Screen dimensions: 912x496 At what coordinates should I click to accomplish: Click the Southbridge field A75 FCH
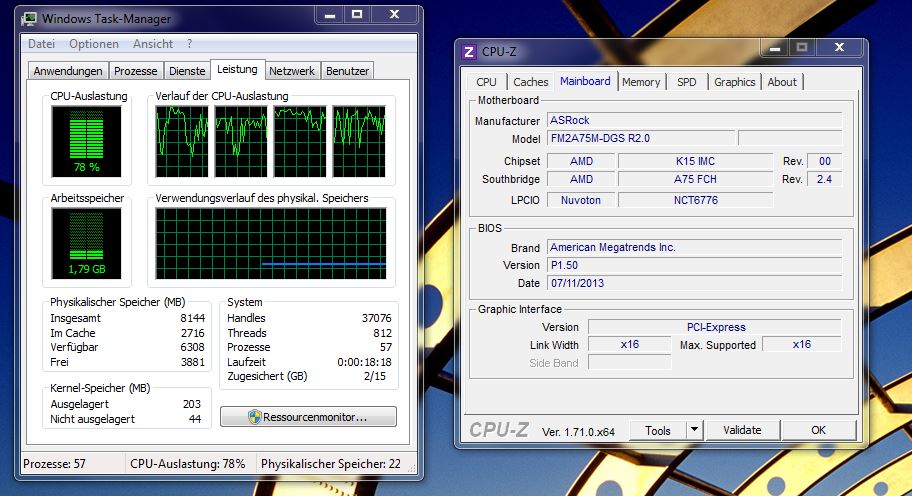click(695, 179)
